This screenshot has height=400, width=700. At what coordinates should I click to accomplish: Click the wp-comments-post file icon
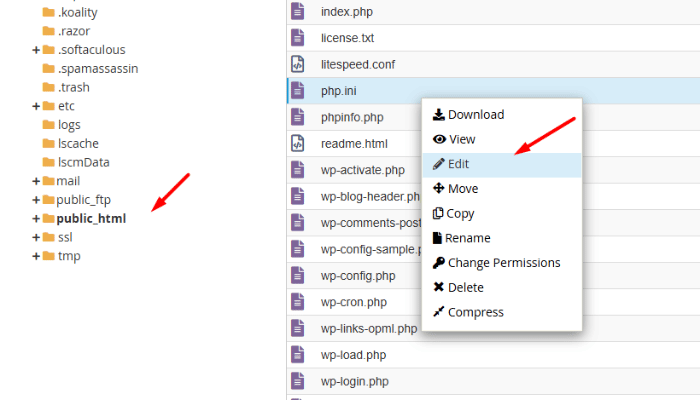[x=297, y=222]
